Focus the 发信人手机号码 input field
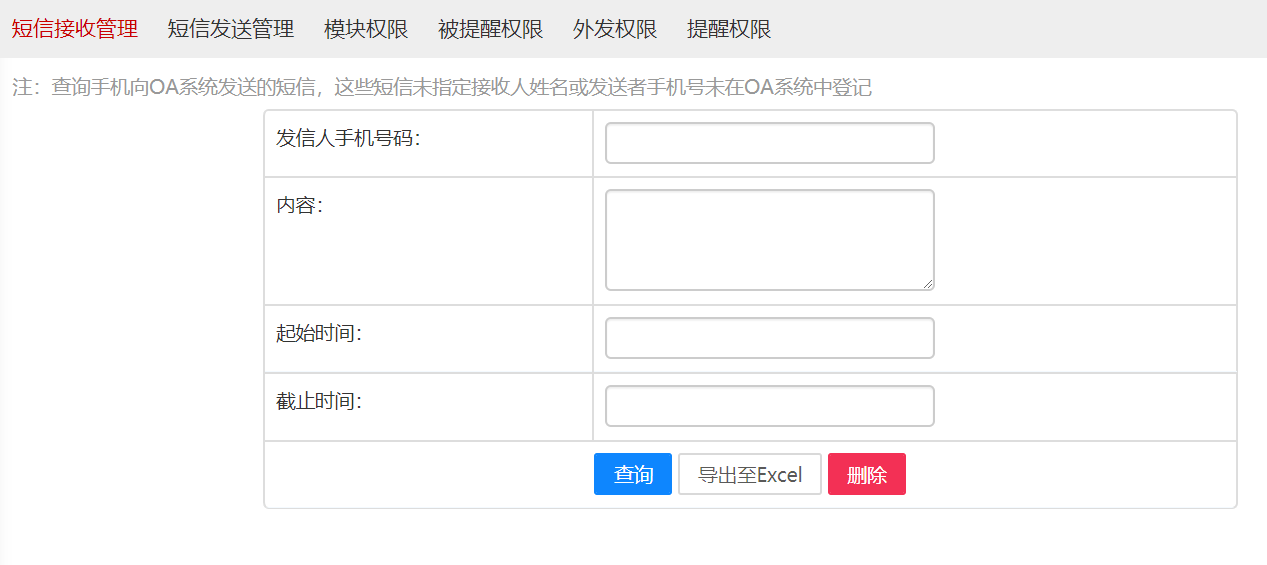The height and width of the screenshot is (565, 1267). coord(769,143)
